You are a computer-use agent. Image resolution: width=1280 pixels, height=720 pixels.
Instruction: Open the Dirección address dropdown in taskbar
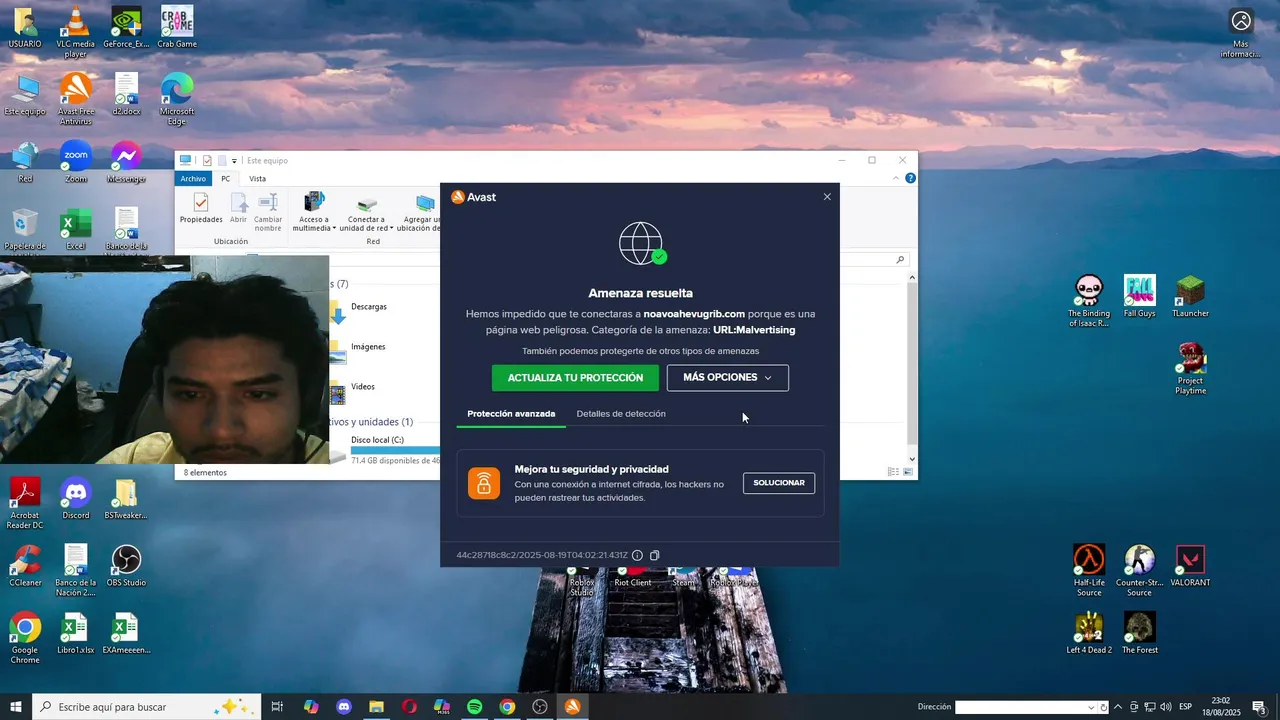pyautogui.click(x=1090, y=707)
